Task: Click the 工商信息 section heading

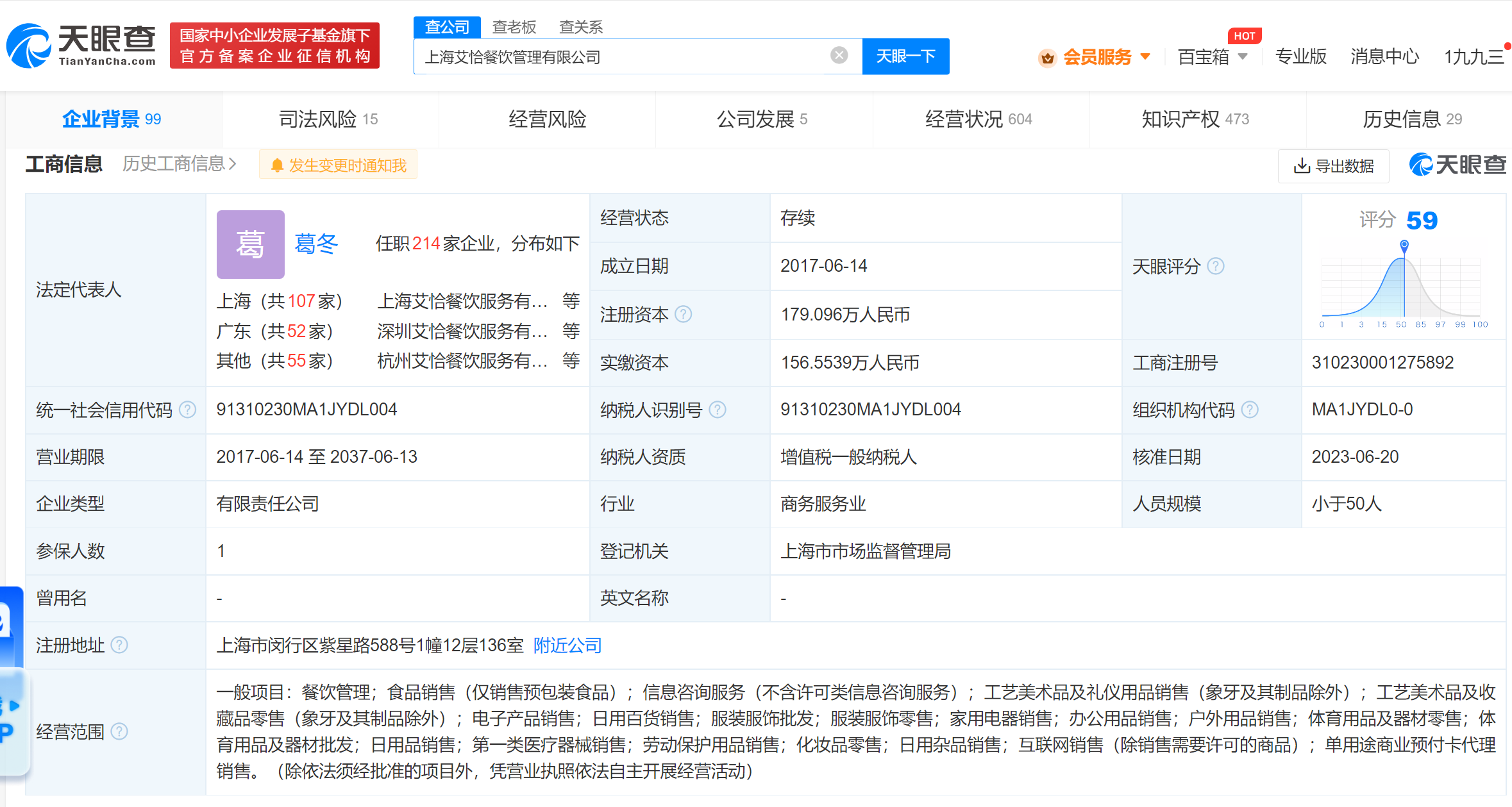Action: [64, 164]
